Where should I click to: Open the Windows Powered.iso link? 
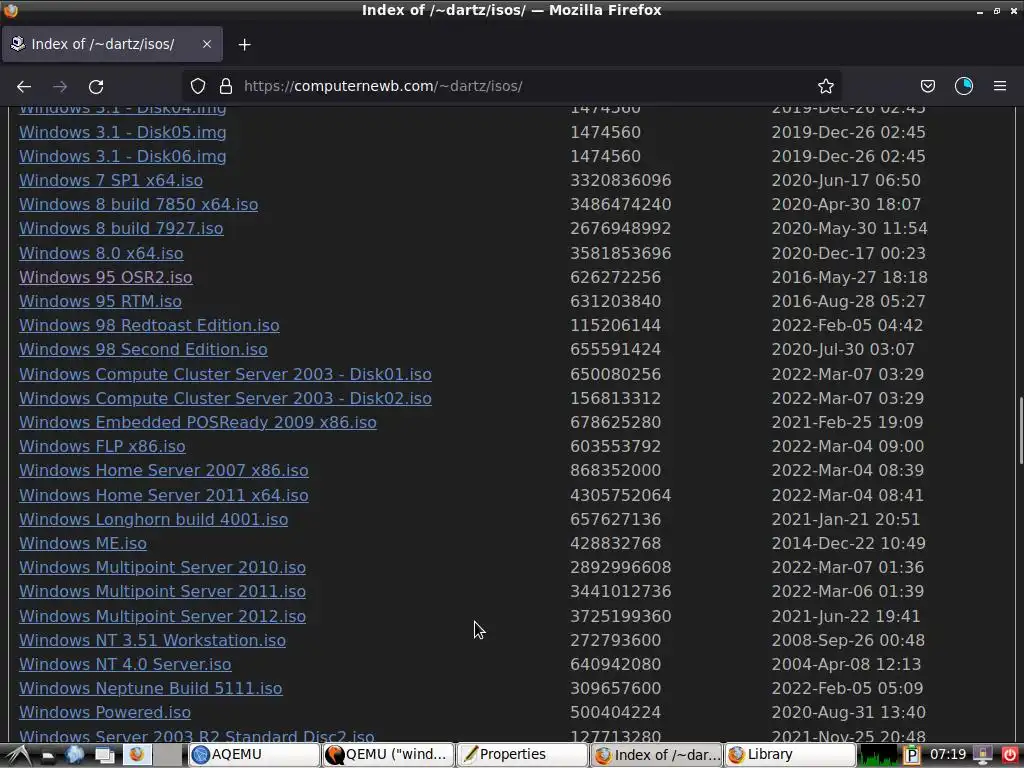(x=105, y=712)
